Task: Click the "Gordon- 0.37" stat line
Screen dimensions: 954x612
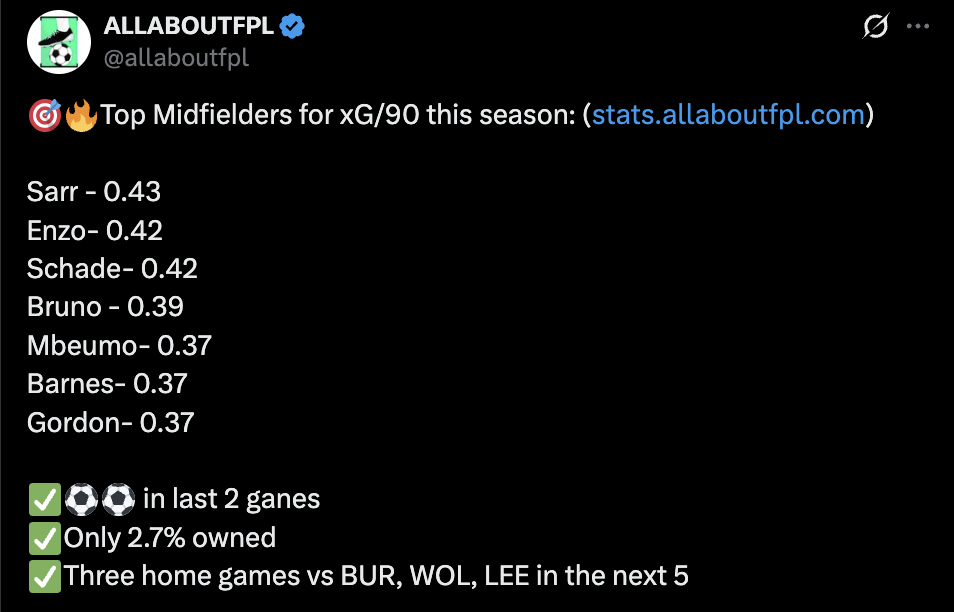Action: pos(110,422)
